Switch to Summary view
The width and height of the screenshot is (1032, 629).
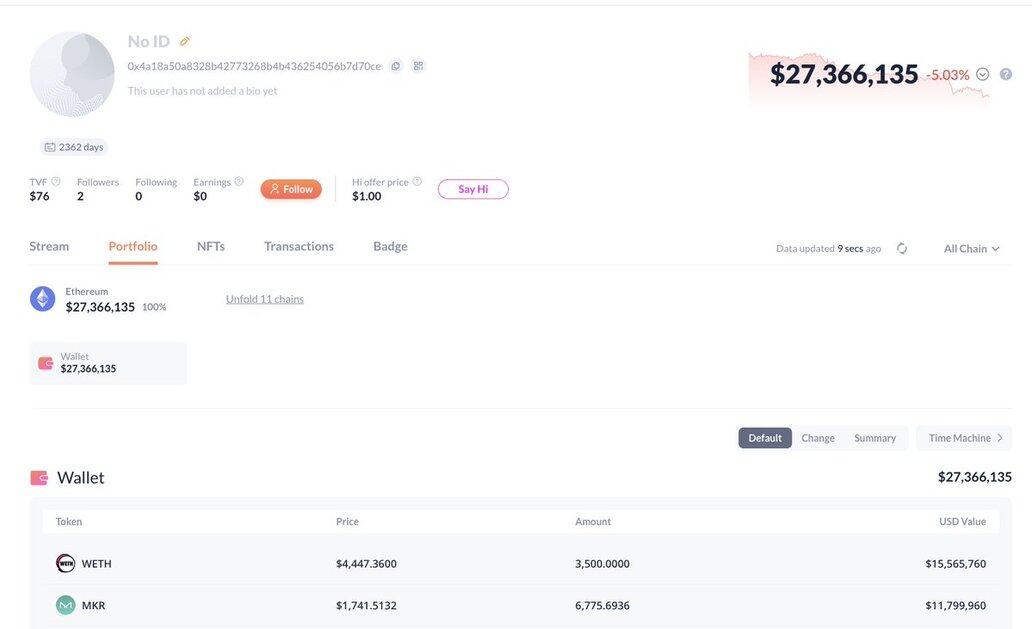pos(875,438)
